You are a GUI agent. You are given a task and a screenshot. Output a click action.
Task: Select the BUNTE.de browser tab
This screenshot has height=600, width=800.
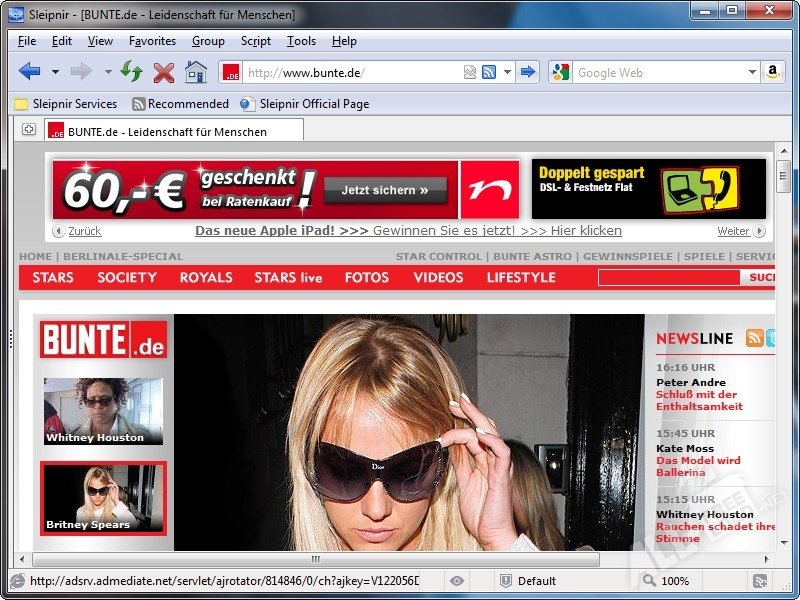click(x=167, y=131)
